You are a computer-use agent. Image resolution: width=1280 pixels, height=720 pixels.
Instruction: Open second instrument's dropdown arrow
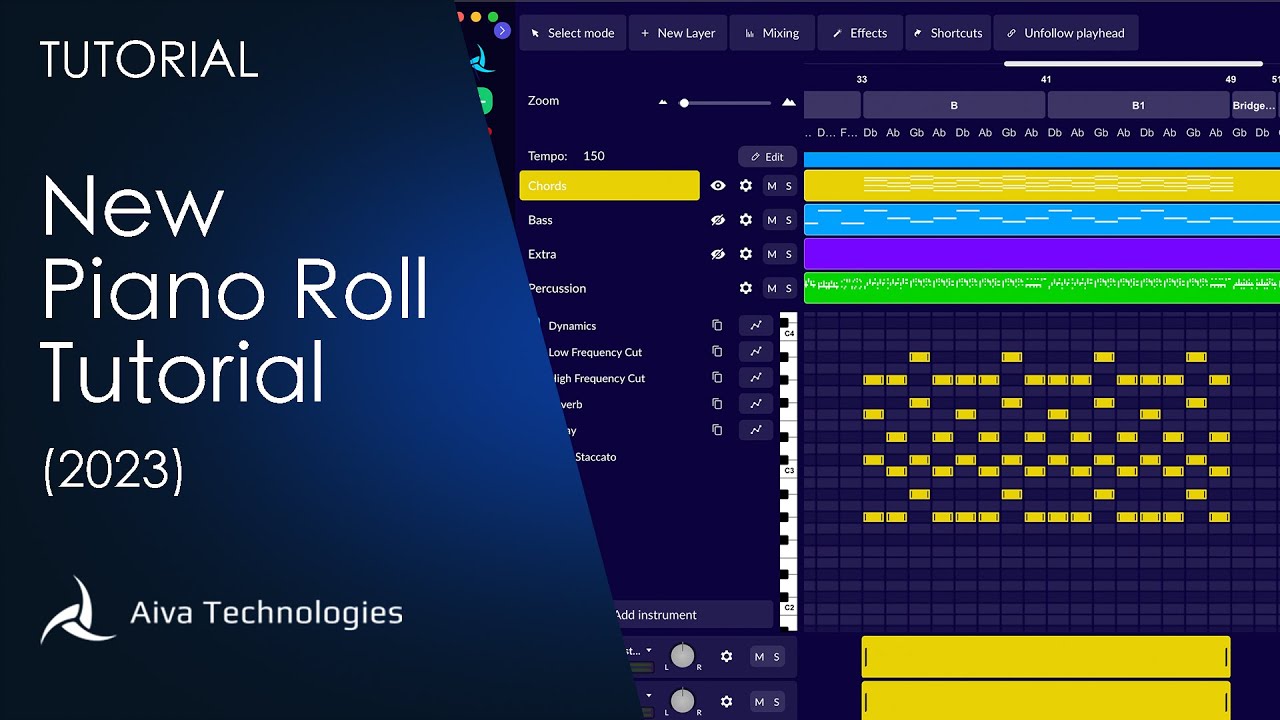(x=648, y=696)
